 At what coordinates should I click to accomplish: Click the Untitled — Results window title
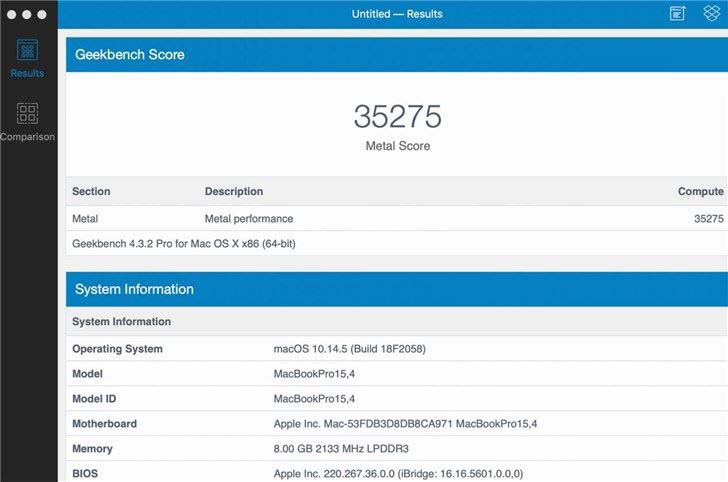(x=397, y=14)
